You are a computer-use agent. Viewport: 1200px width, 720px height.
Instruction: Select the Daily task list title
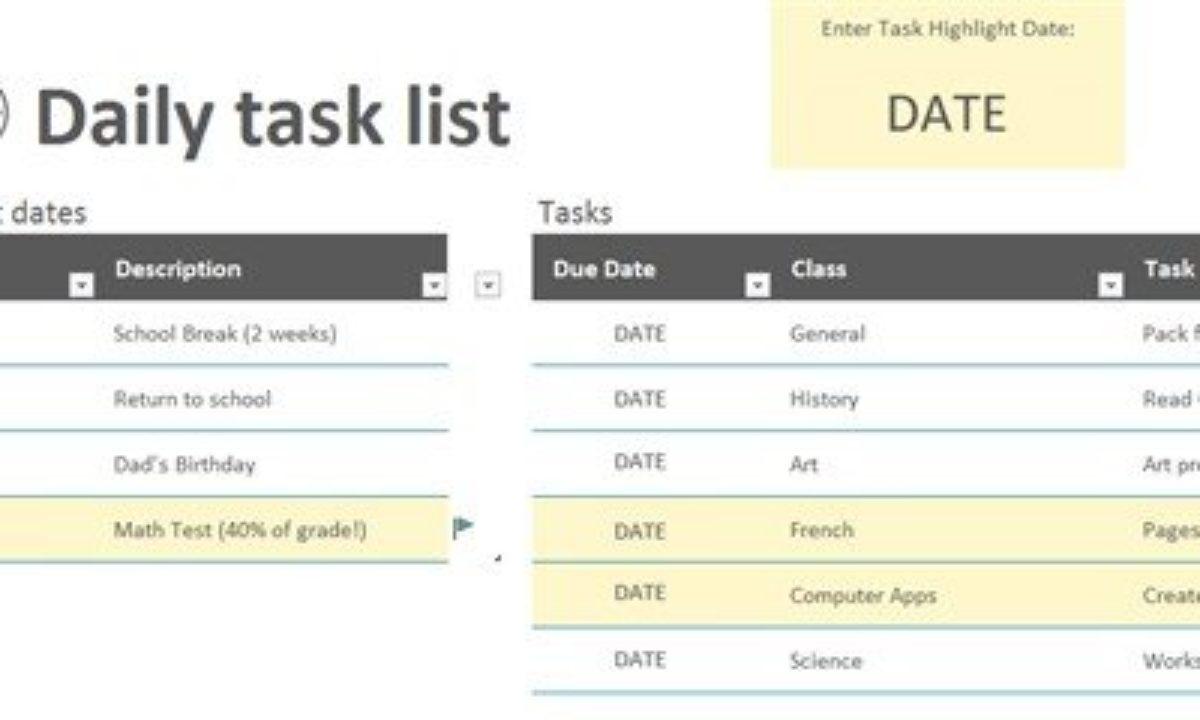tap(273, 116)
